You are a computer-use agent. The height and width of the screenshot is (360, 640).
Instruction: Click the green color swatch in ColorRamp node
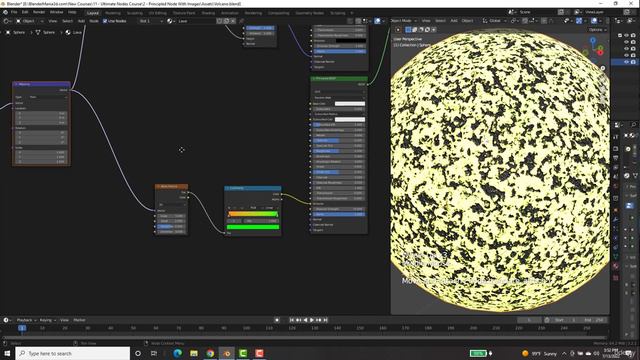(x=253, y=227)
